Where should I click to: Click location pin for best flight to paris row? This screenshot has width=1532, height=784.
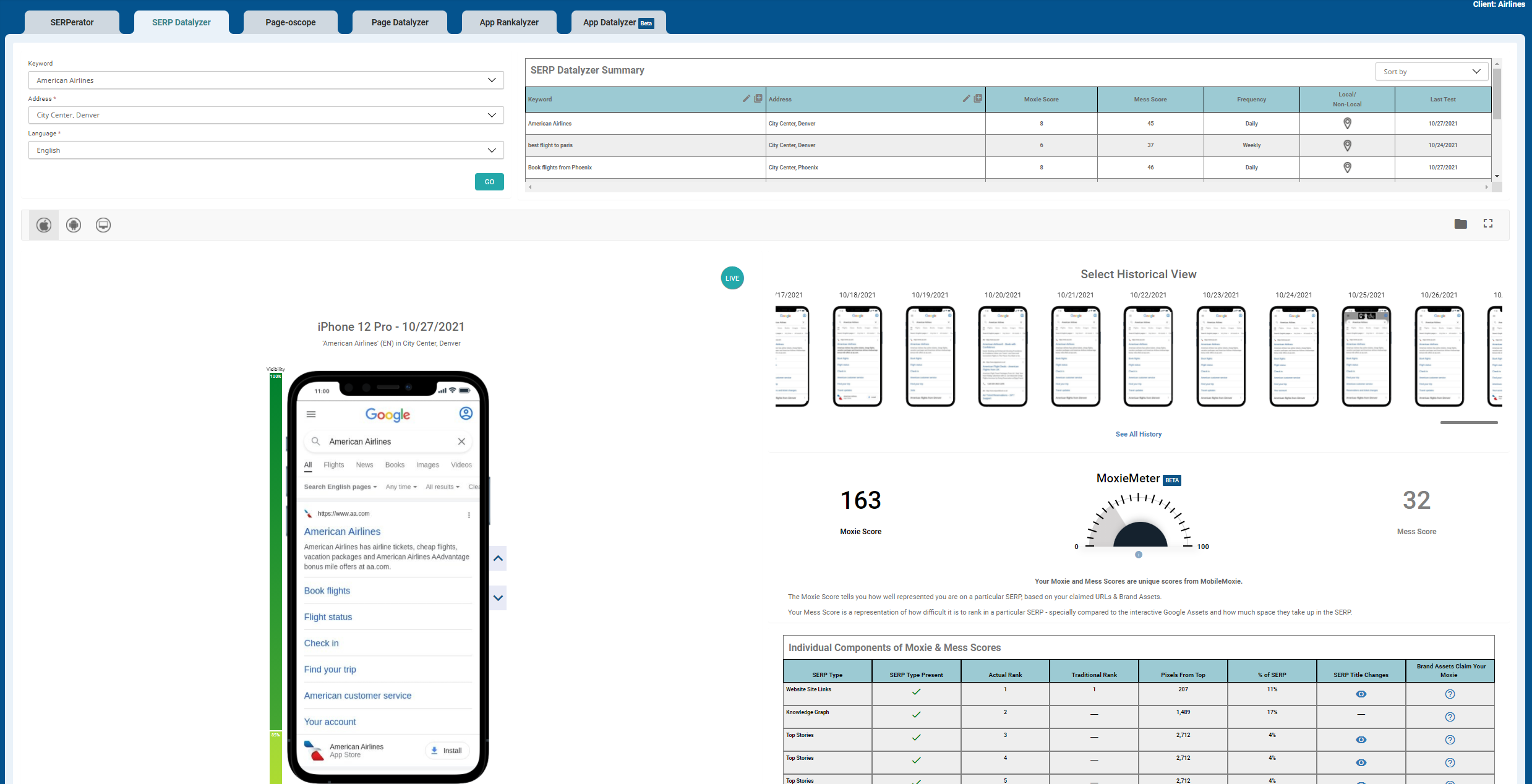1347,145
